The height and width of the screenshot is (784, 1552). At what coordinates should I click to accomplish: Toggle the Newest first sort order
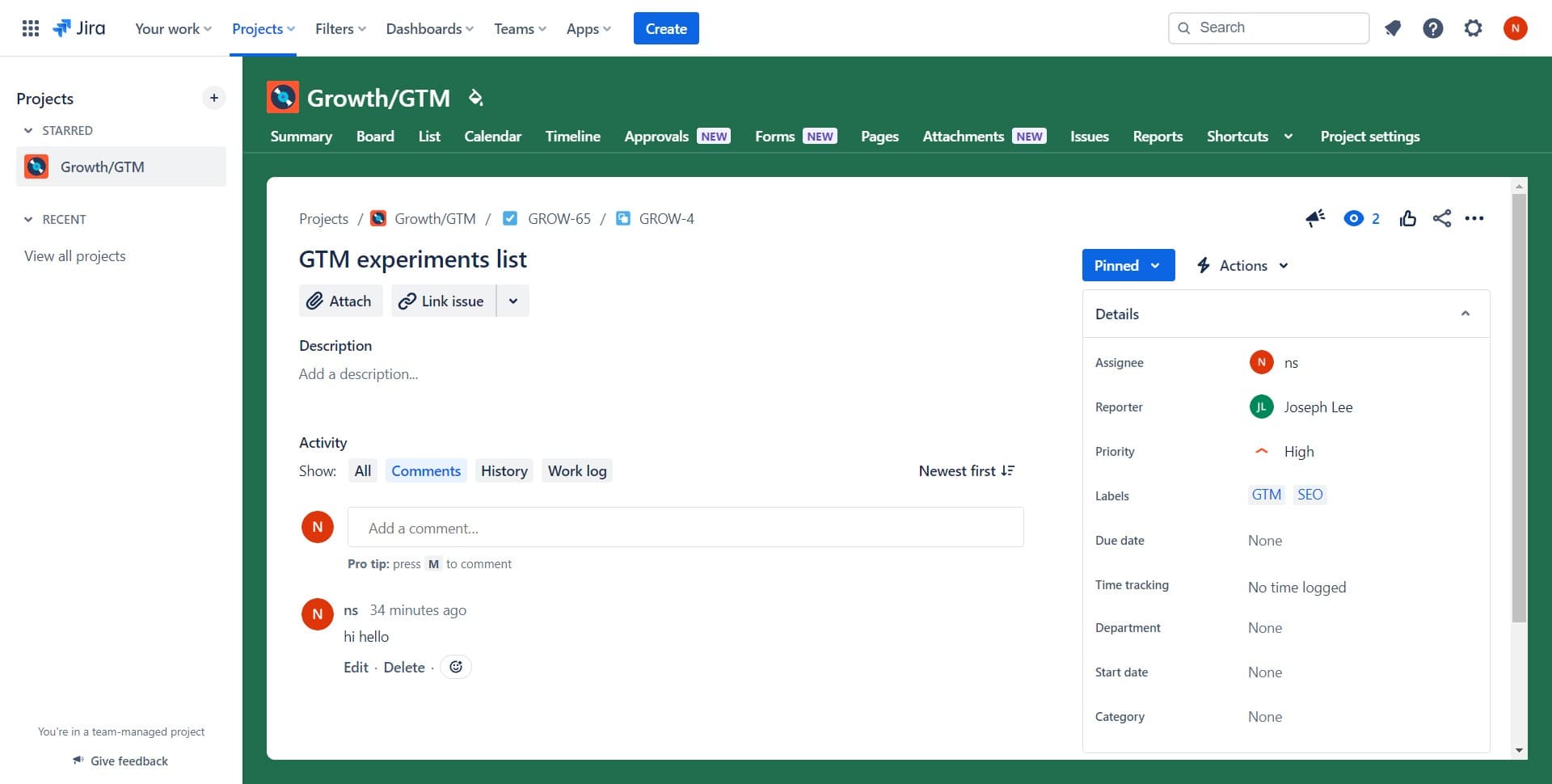pyautogui.click(x=967, y=470)
